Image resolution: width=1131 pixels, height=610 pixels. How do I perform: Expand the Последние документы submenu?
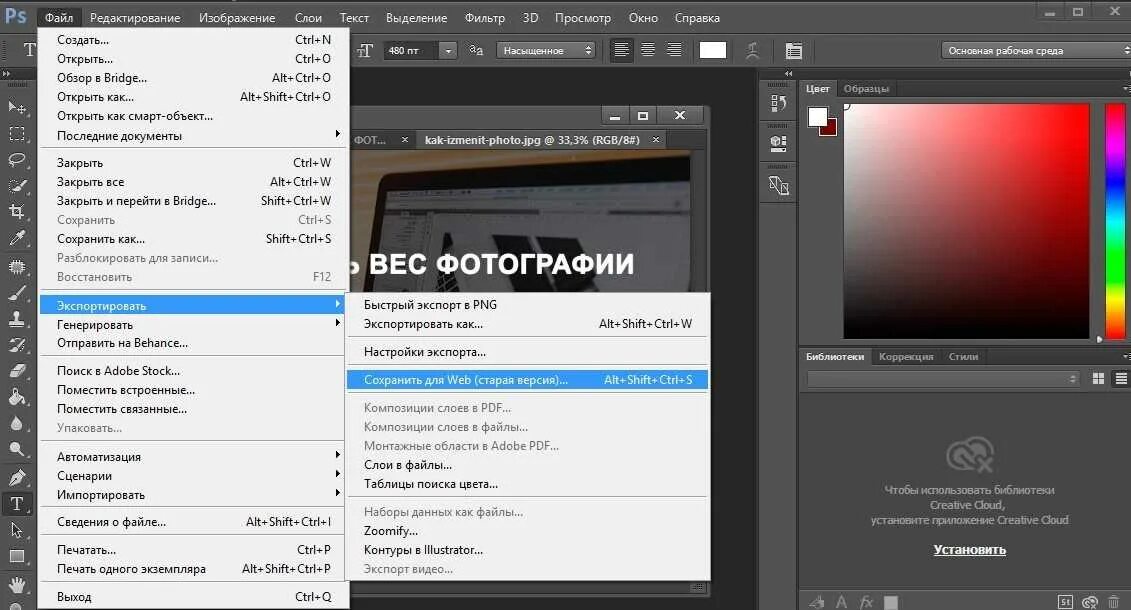click(193, 136)
